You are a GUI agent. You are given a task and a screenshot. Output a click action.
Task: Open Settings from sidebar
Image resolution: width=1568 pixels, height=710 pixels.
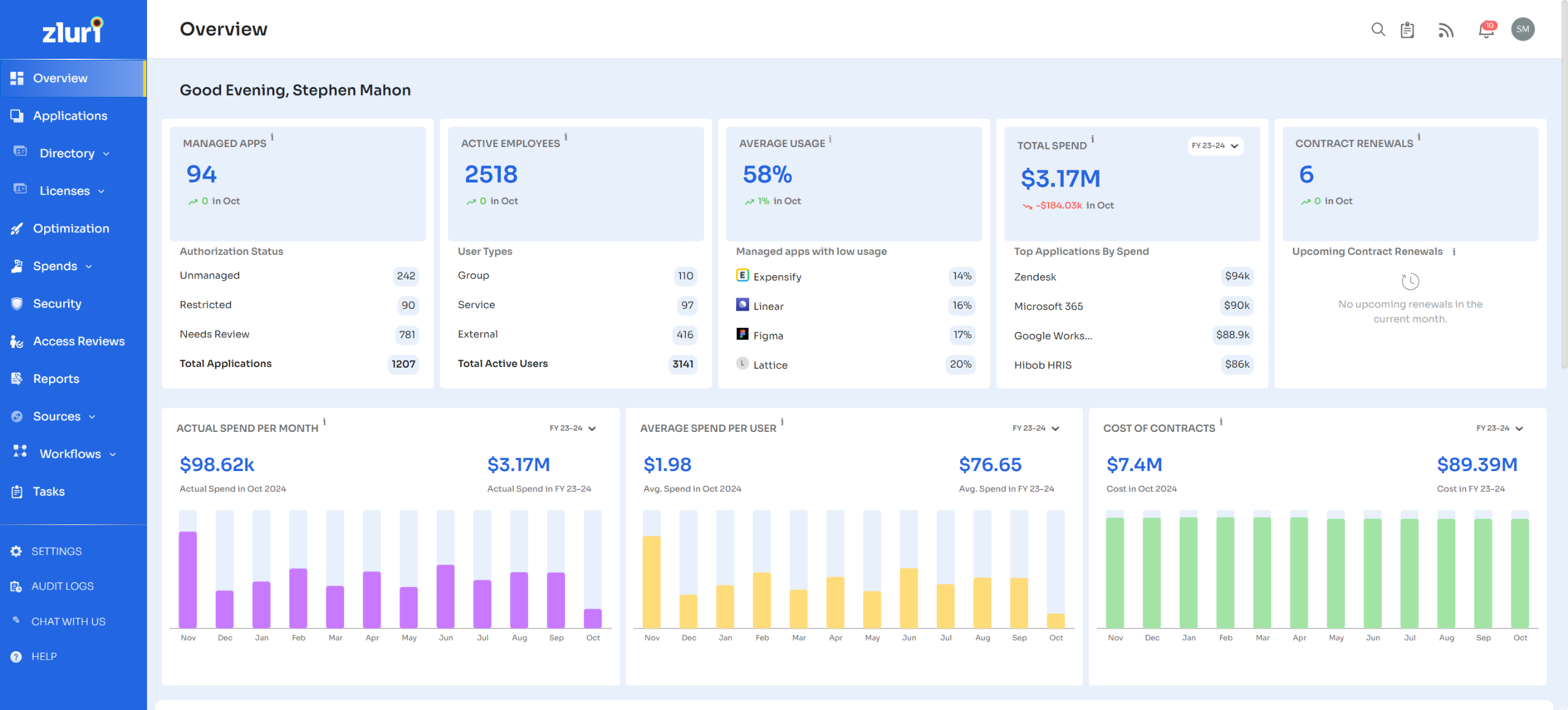point(56,551)
